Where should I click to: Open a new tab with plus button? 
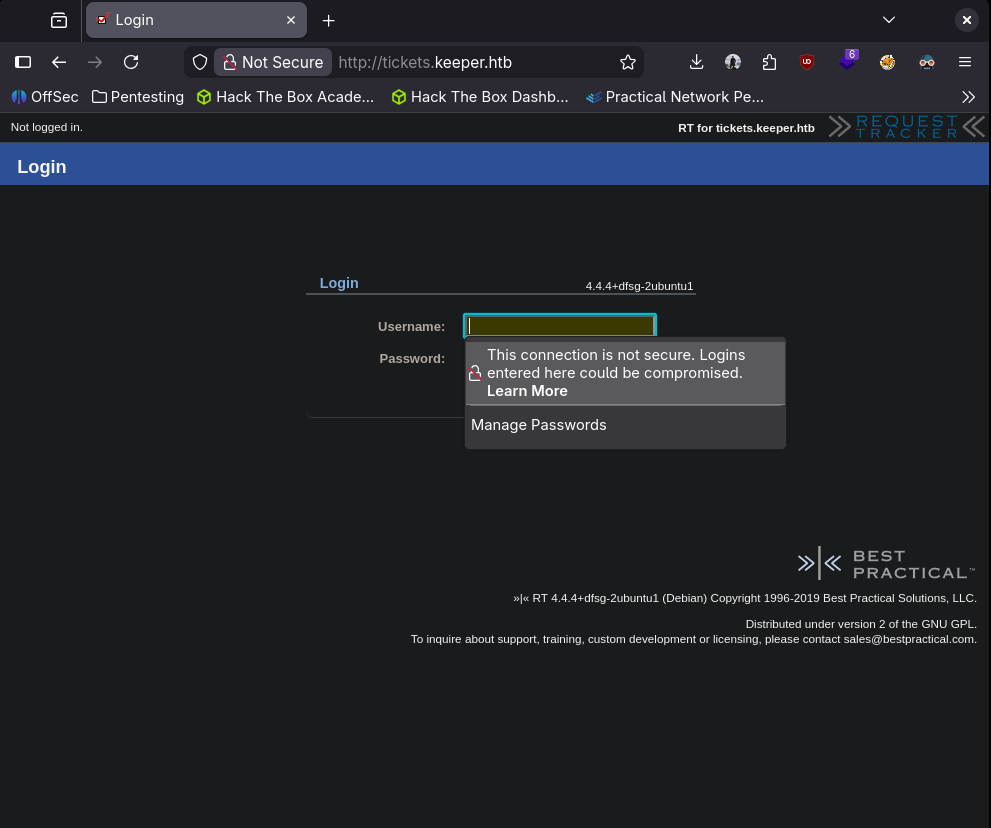pyautogui.click(x=328, y=20)
